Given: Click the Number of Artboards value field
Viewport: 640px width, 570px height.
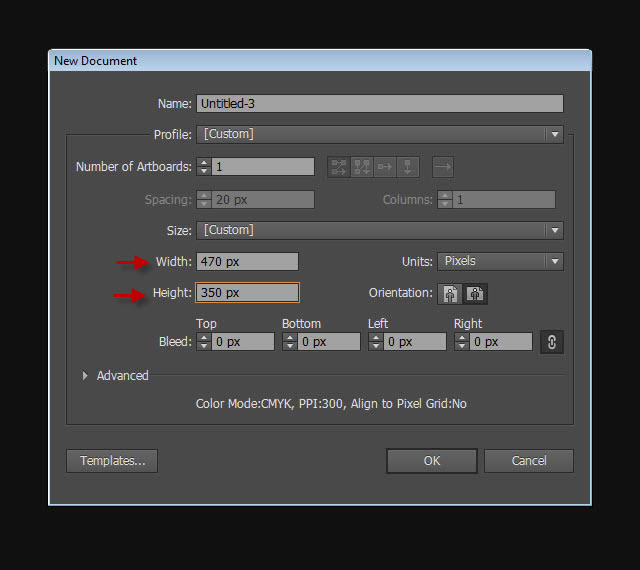Looking at the screenshot, I should click(x=263, y=167).
